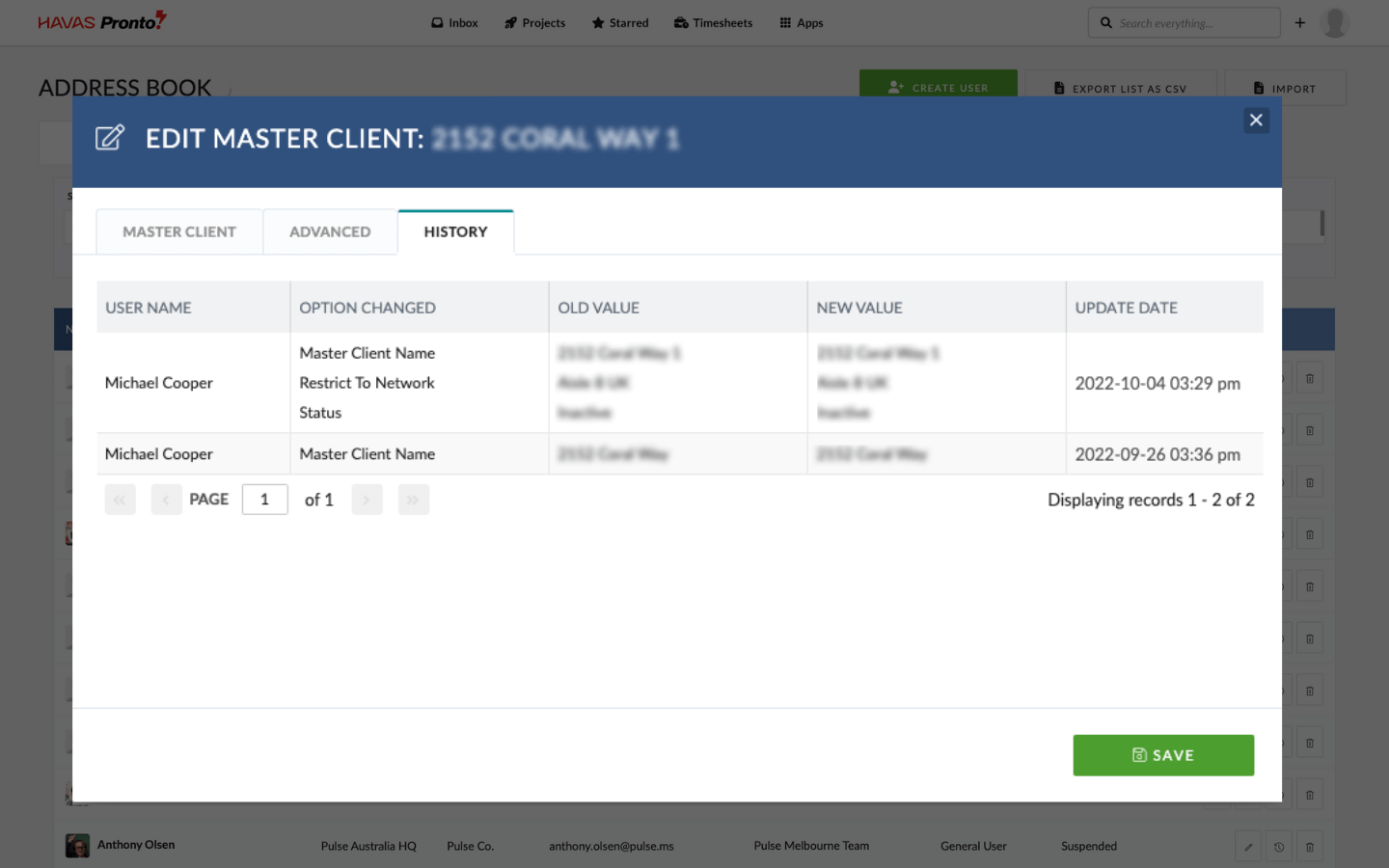1389x868 pixels.
Task: Click the page number input field
Action: (x=265, y=500)
